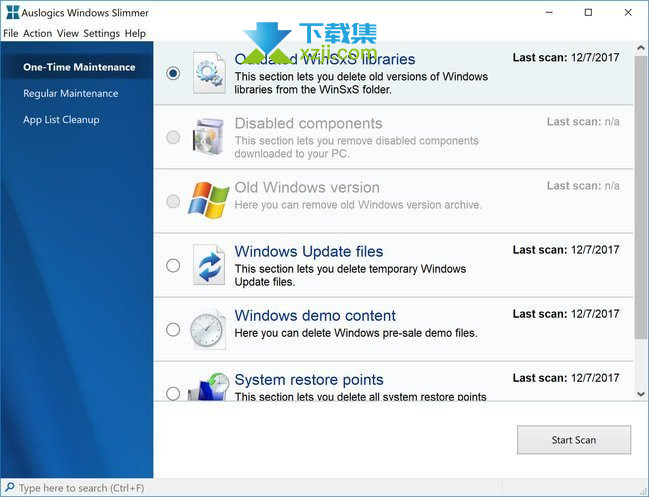Click the Disabled components software box icon

pyautogui.click(x=208, y=137)
